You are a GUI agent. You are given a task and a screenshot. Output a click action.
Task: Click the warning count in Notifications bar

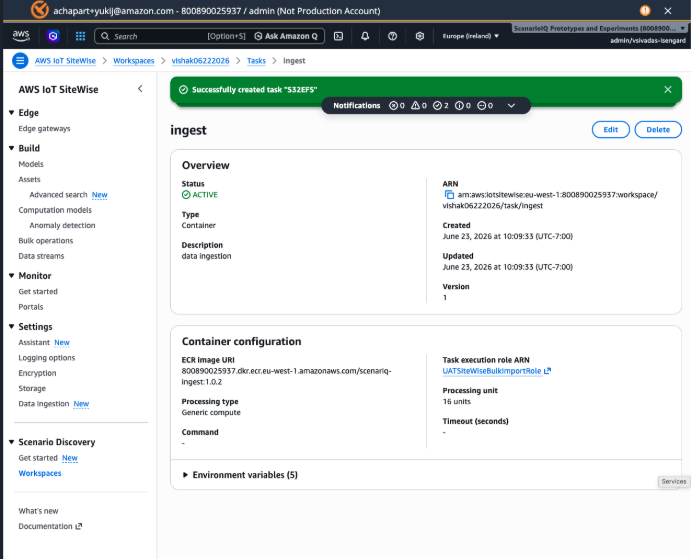(419, 105)
